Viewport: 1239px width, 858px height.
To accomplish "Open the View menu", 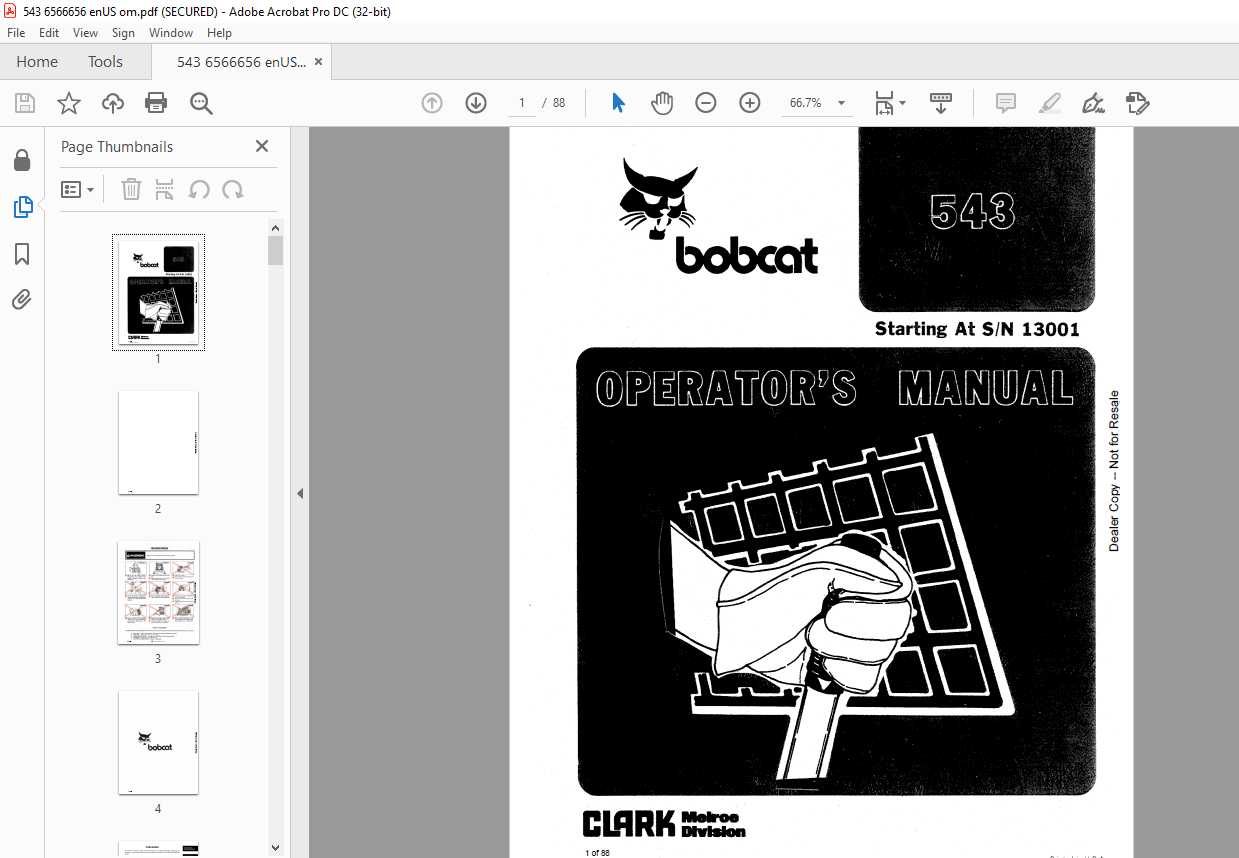I will (x=85, y=32).
